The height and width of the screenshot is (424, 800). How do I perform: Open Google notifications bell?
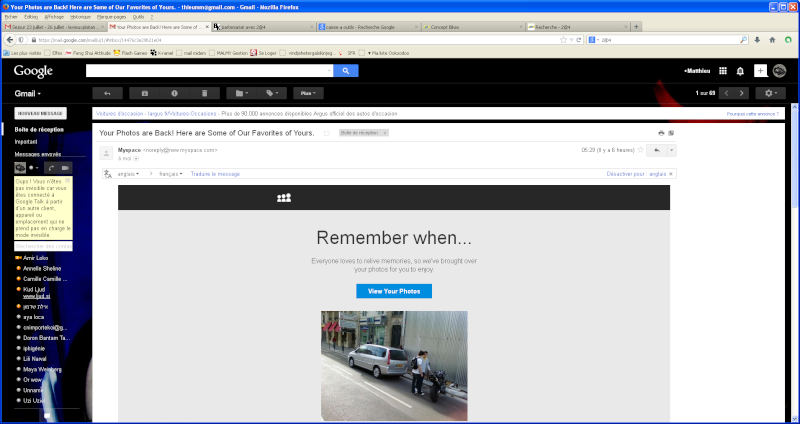[x=740, y=71]
